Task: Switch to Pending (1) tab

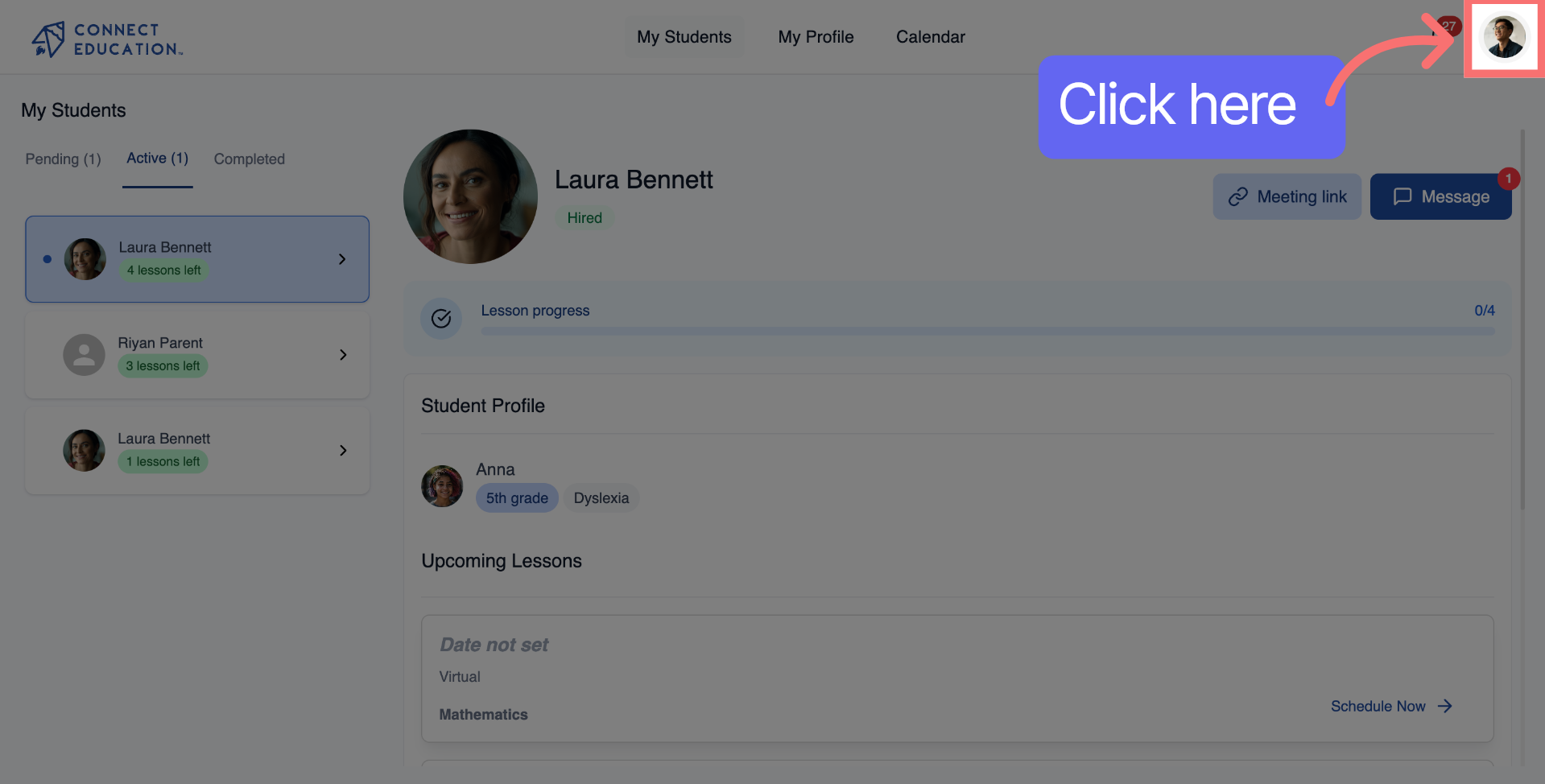Action: (x=63, y=159)
